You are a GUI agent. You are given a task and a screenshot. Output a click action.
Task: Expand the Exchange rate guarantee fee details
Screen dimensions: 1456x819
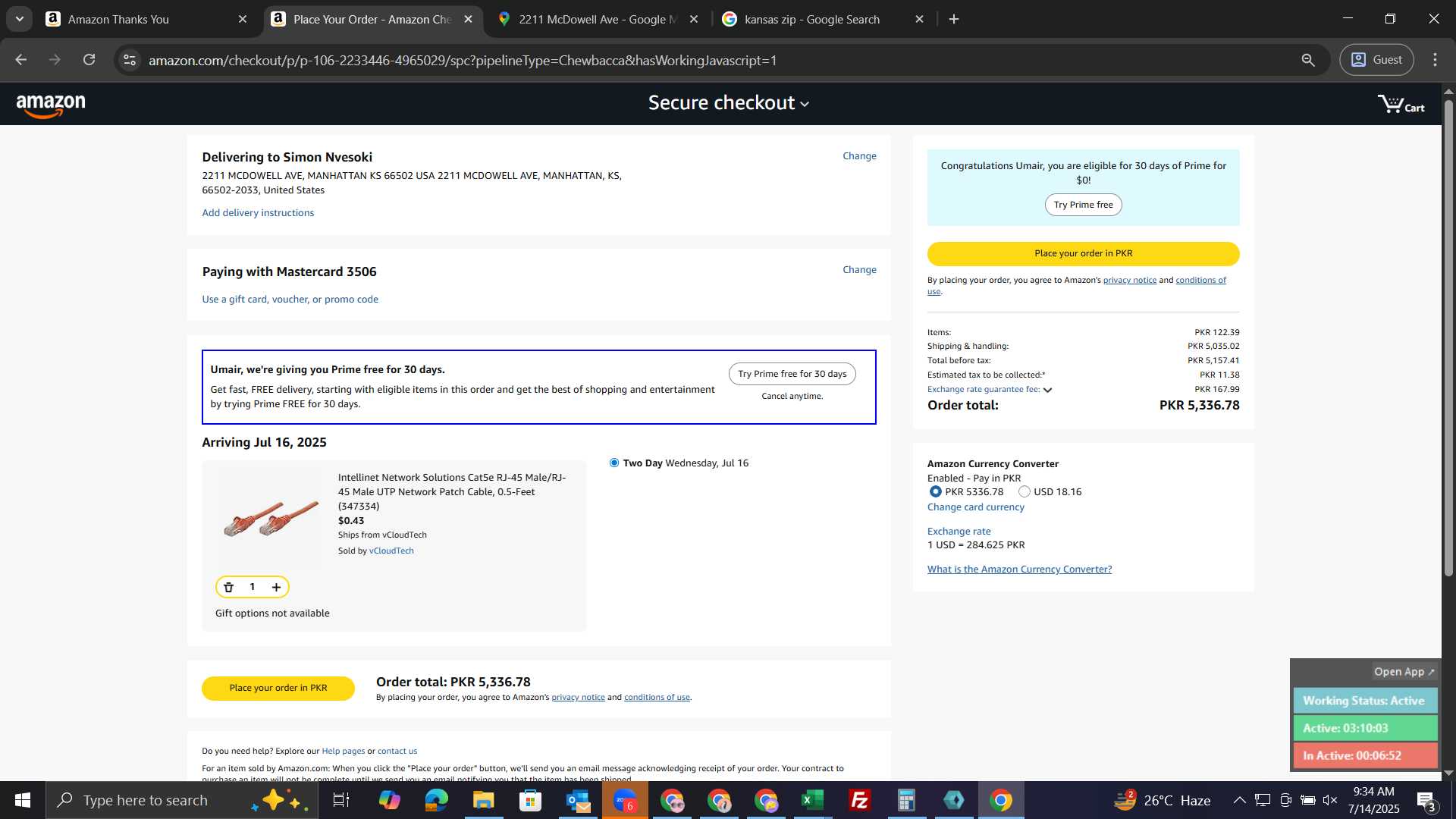tap(1047, 390)
